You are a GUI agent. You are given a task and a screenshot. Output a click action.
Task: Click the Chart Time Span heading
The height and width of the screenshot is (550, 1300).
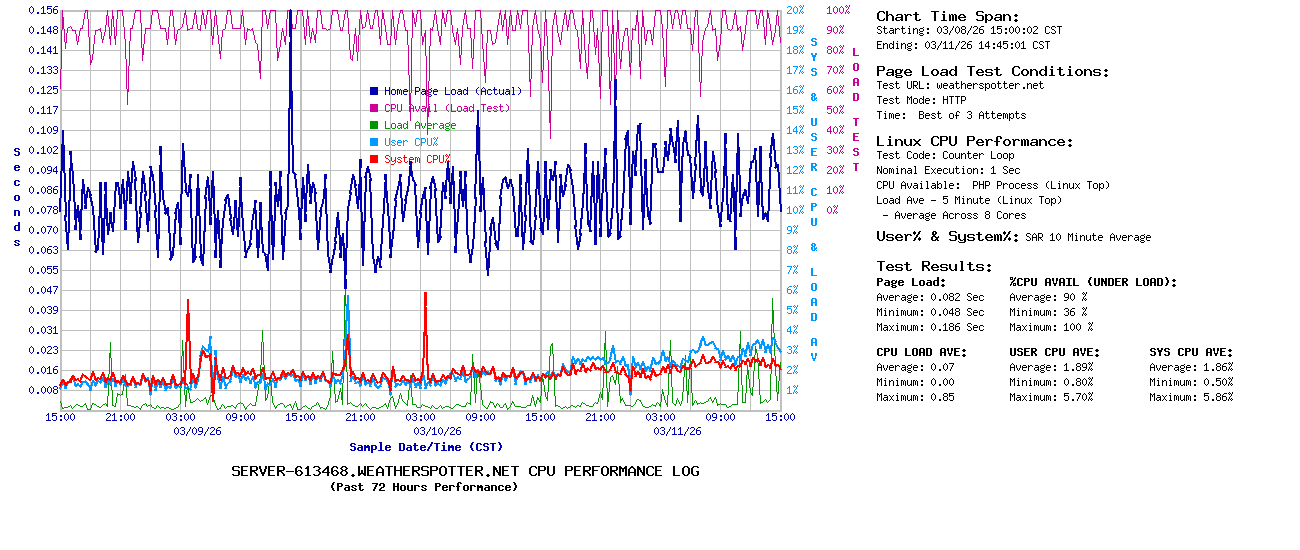[948, 16]
